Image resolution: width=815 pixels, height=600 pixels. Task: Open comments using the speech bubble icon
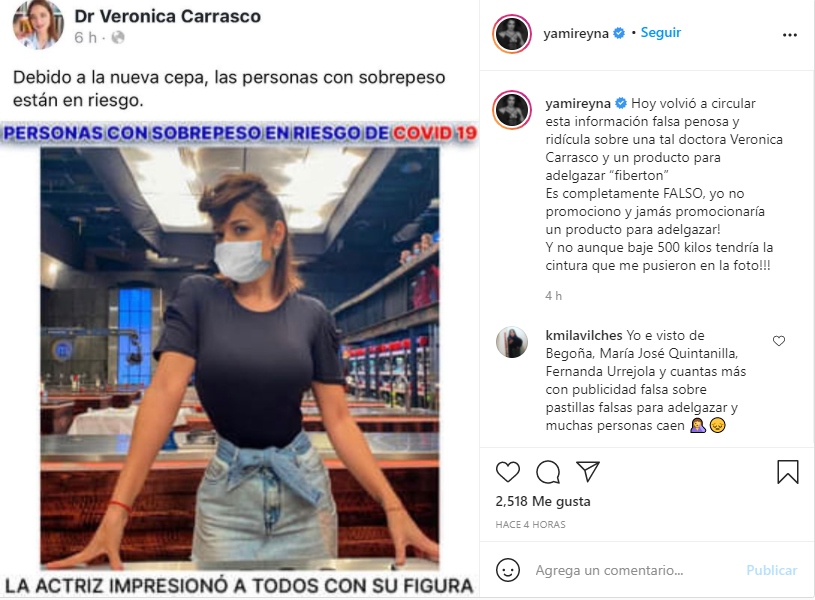point(548,472)
